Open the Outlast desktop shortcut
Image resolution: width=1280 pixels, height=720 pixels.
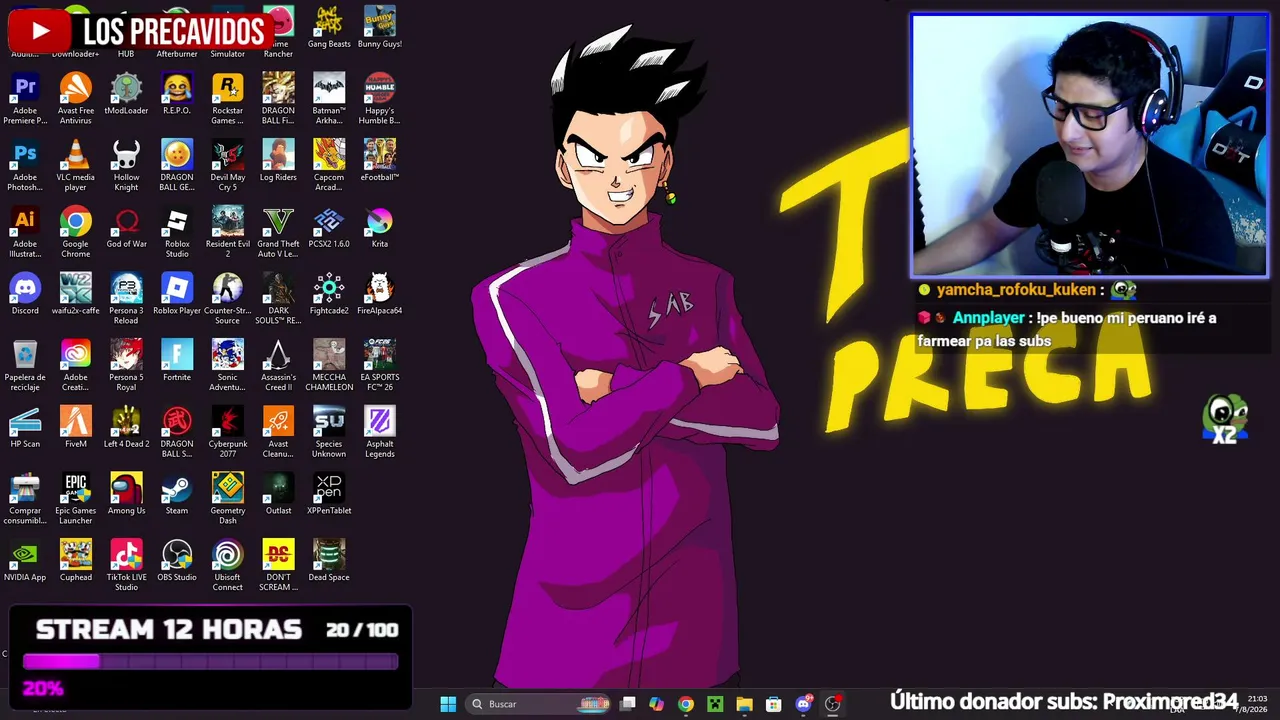click(x=278, y=496)
